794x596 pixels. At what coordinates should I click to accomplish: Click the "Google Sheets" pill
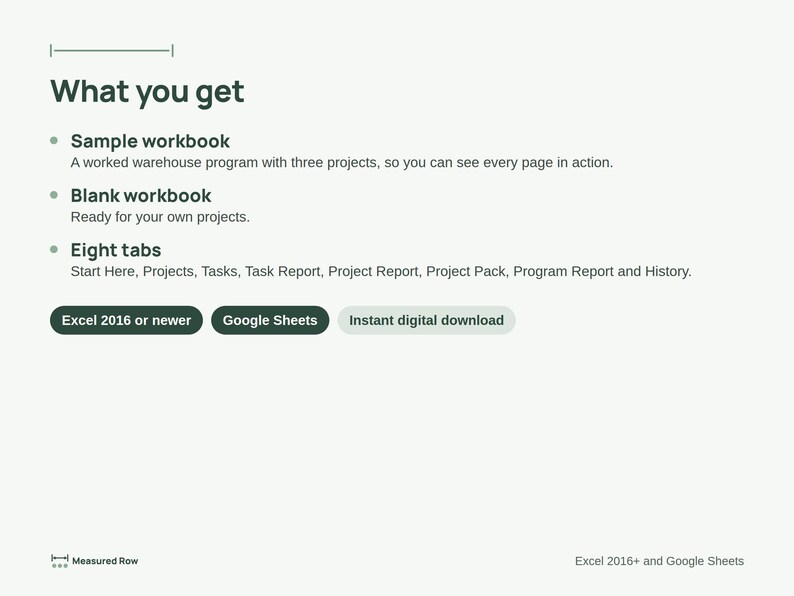(x=270, y=320)
